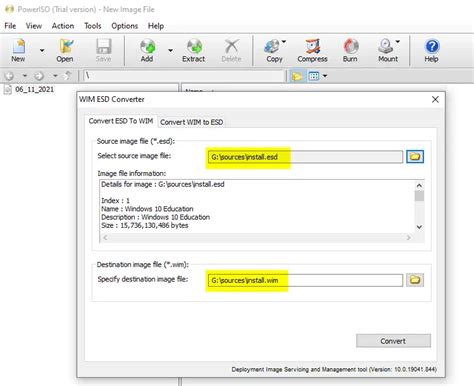The width and height of the screenshot is (474, 386).
Task: Click the image info scroll up arrow
Action: point(419,185)
